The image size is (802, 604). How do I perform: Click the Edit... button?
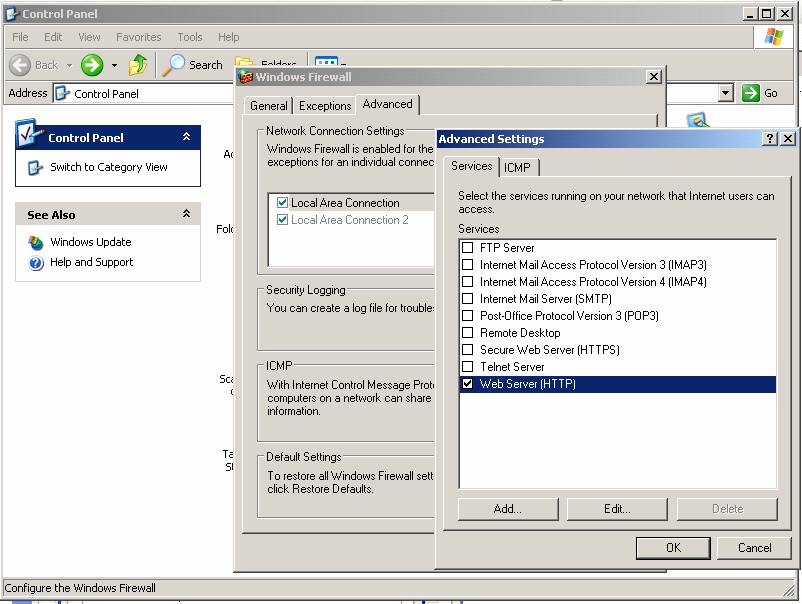point(617,509)
